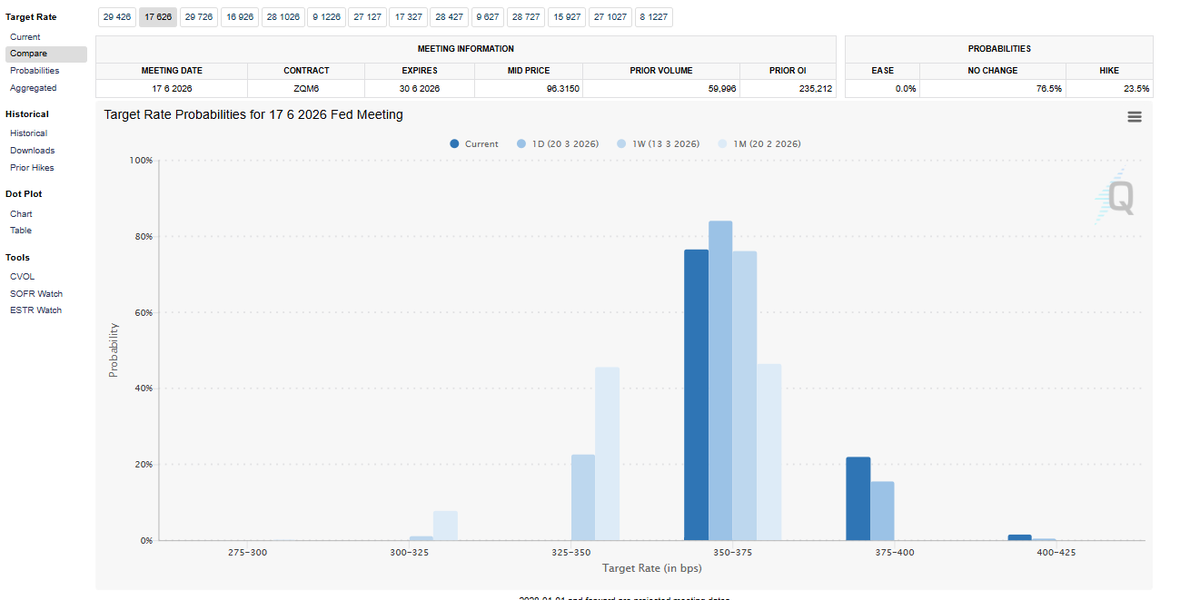Open SOFR Watch tool link
The image size is (1200, 600).
point(36,293)
